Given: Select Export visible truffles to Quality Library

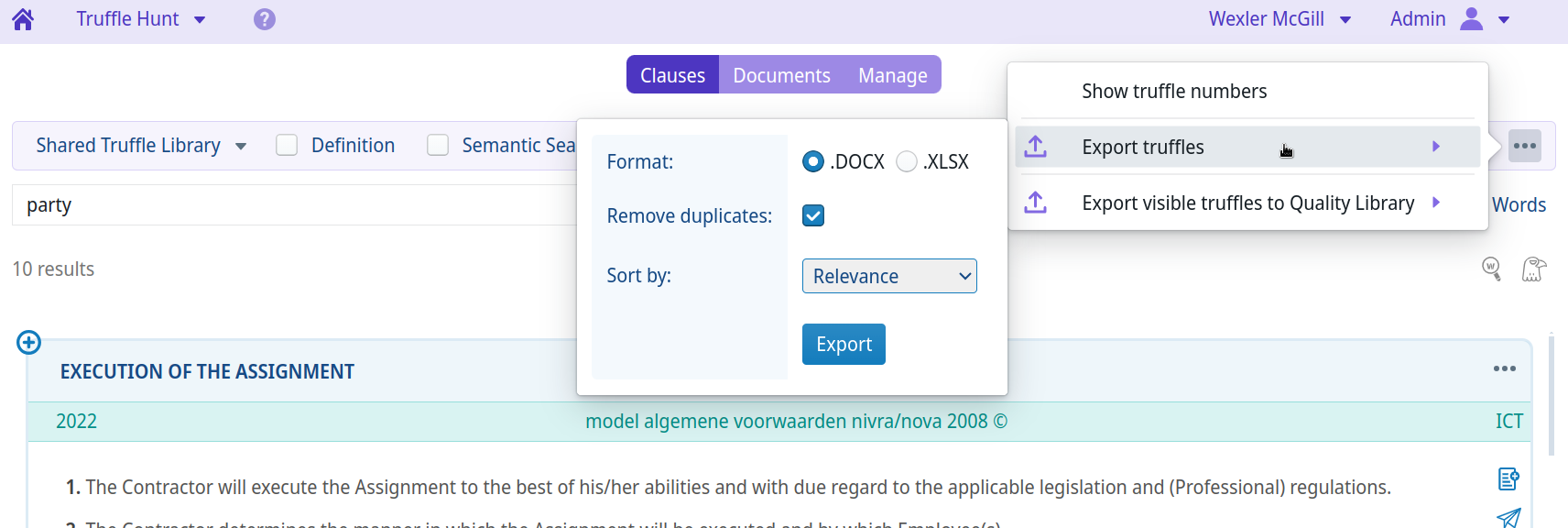Looking at the screenshot, I should click(x=1247, y=203).
